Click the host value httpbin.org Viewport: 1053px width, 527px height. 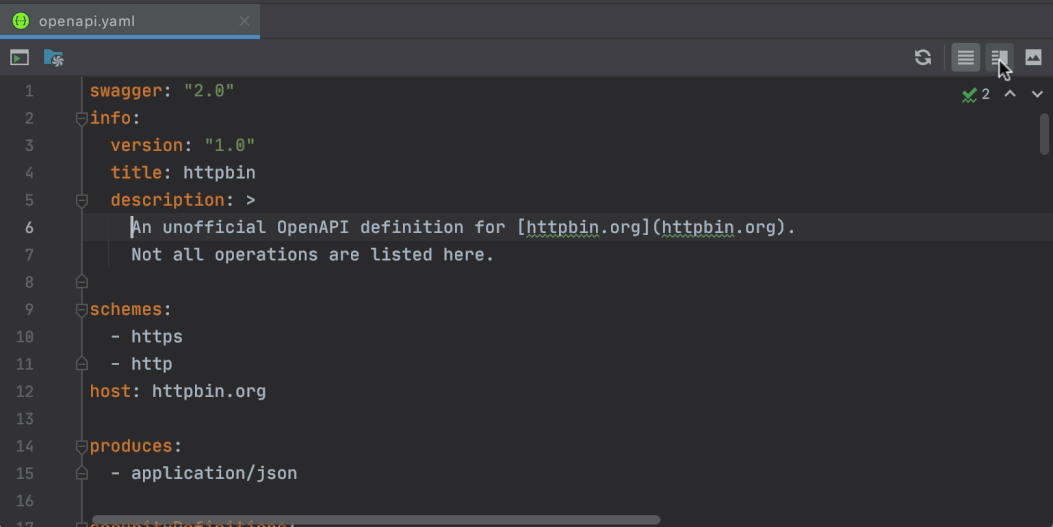click(209, 391)
